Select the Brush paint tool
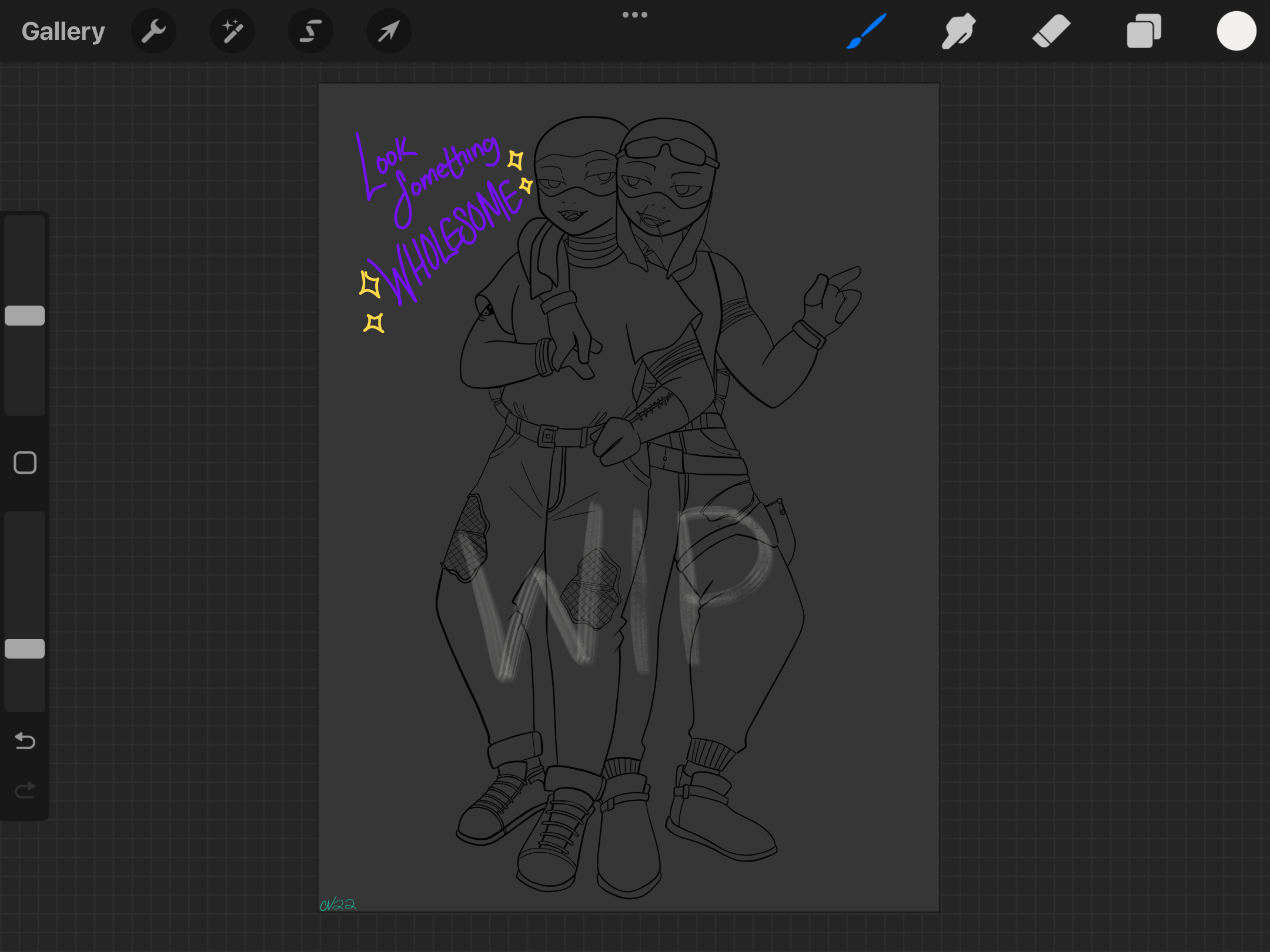 point(867,31)
